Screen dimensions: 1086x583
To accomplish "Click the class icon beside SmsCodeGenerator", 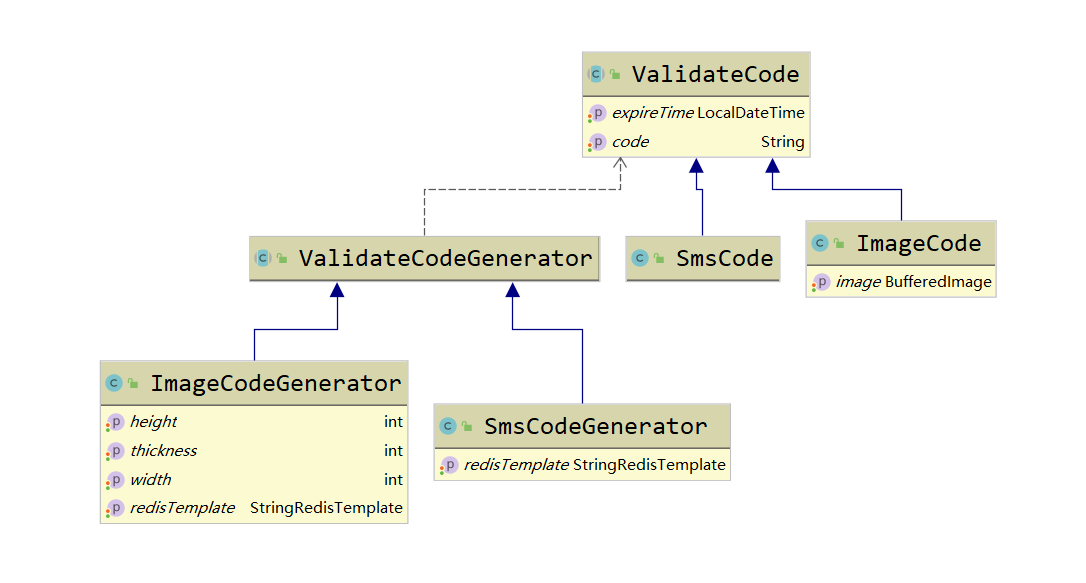I will (448, 426).
